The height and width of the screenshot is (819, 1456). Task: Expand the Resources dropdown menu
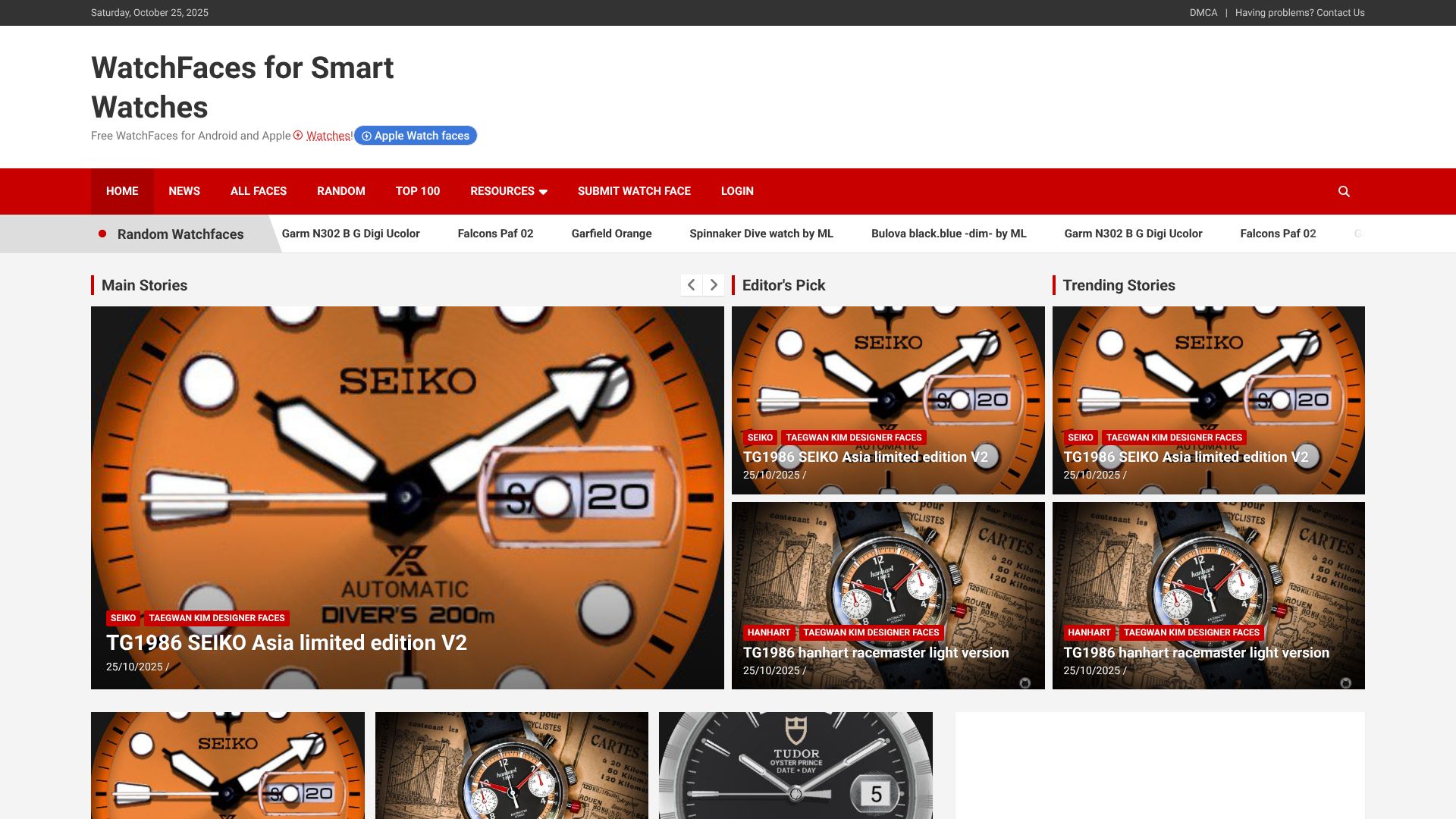tap(509, 191)
